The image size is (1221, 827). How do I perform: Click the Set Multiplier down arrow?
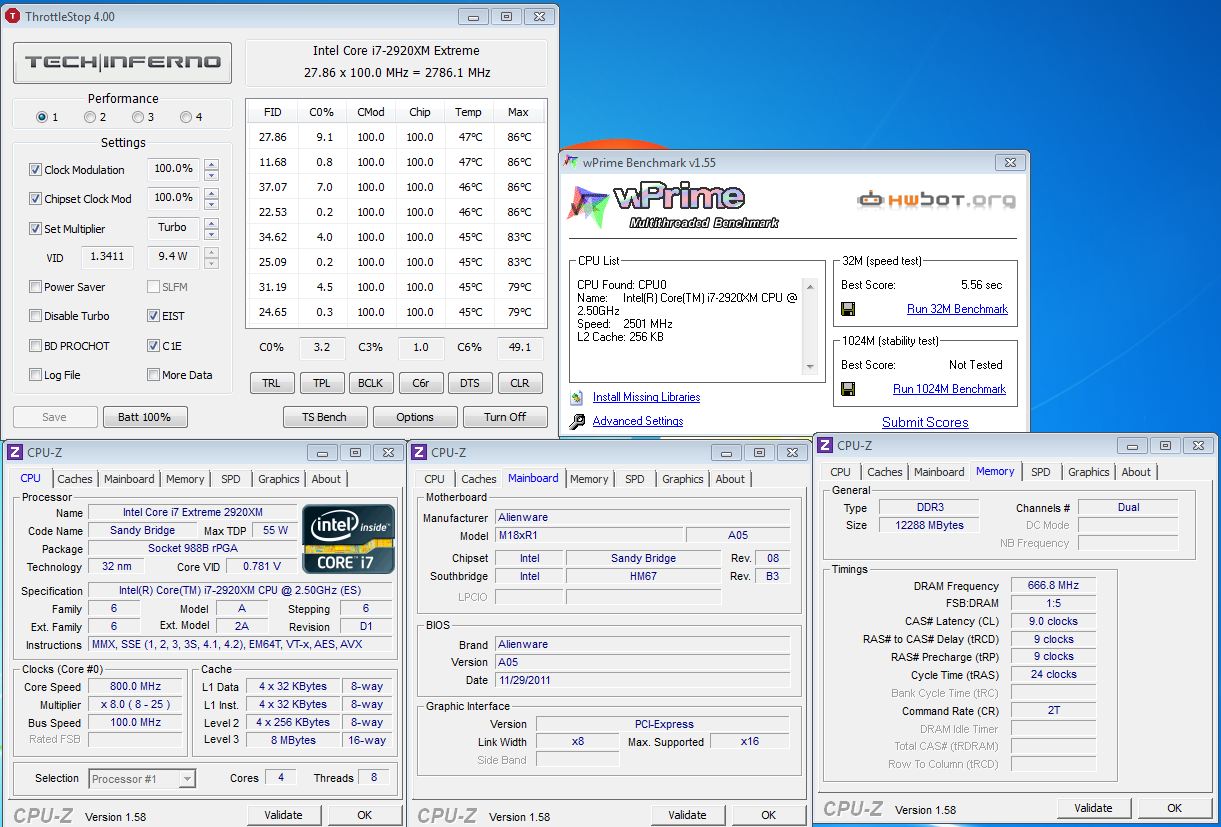[211, 234]
